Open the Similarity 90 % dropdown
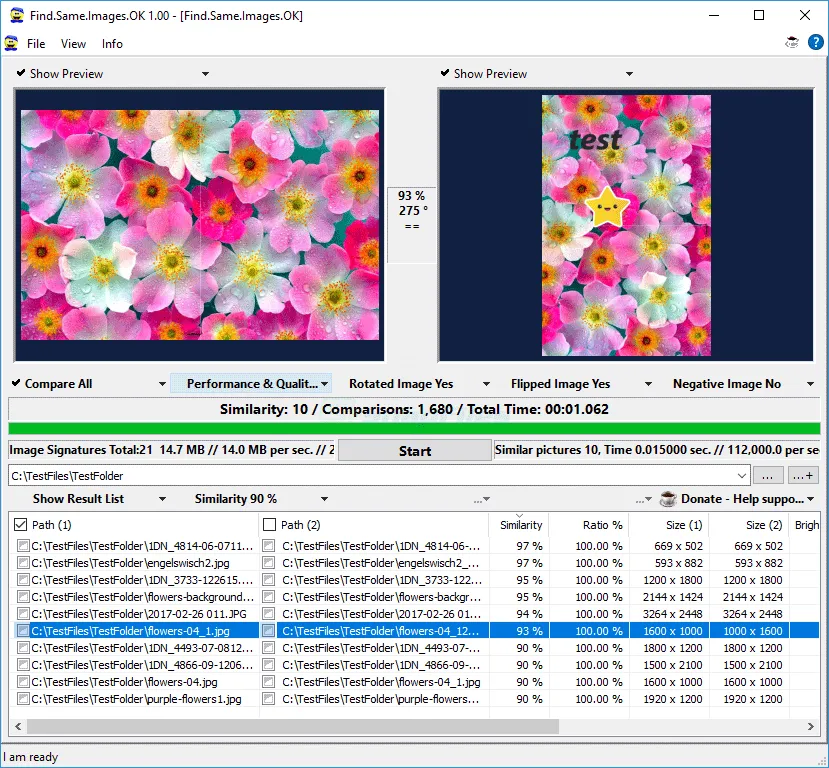829x768 pixels. [x=261, y=498]
